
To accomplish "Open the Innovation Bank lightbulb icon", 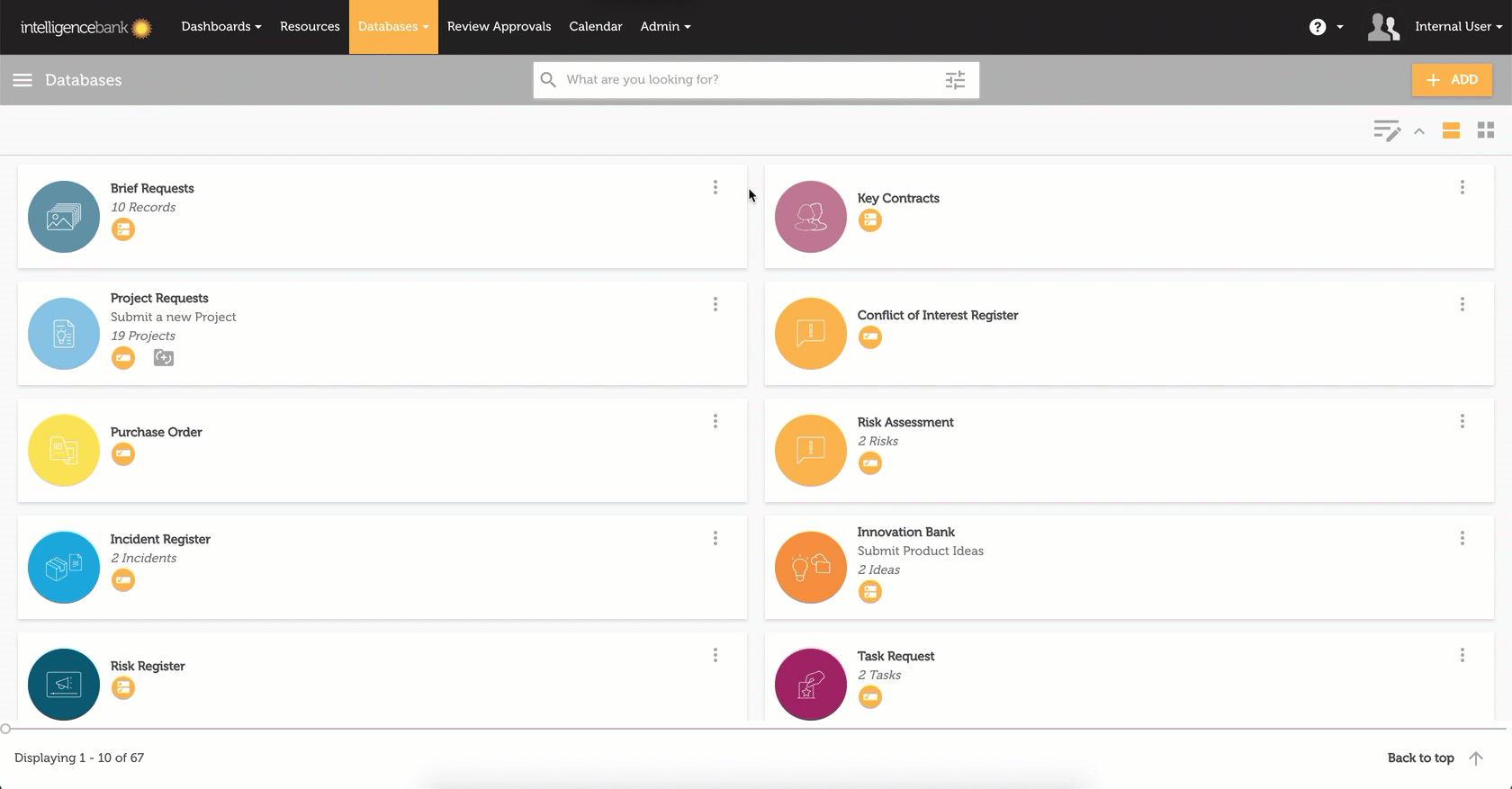I will point(810,568).
